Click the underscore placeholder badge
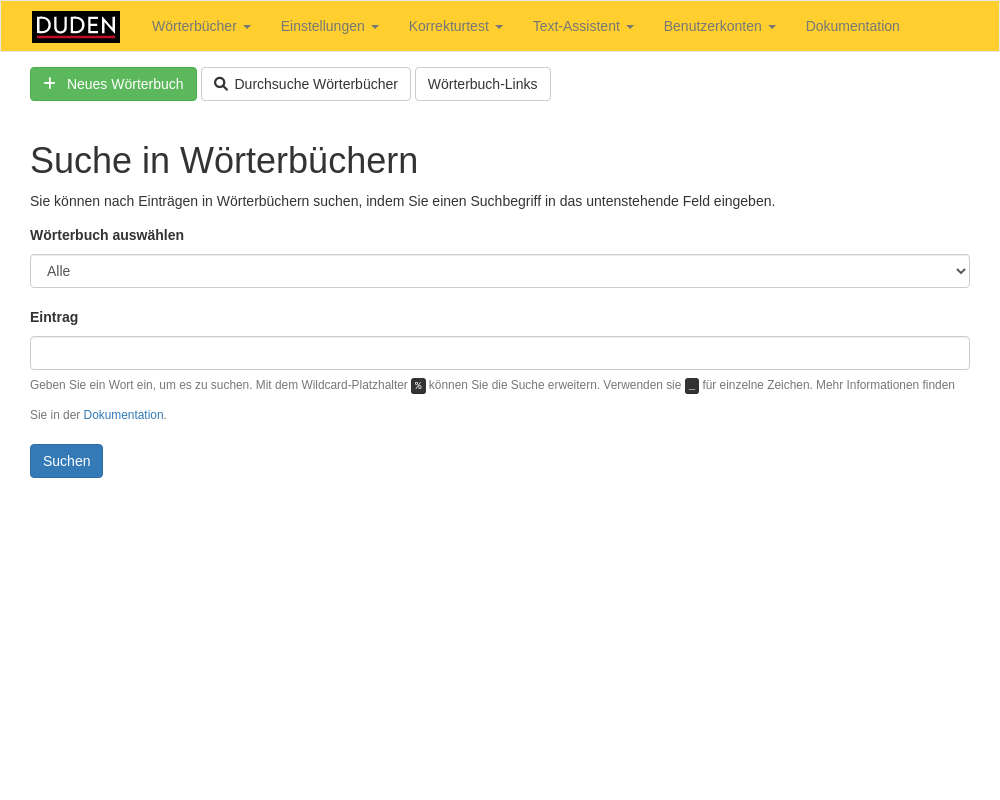The height and width of the screenshot is (800, 1000). tap(692, 386)
